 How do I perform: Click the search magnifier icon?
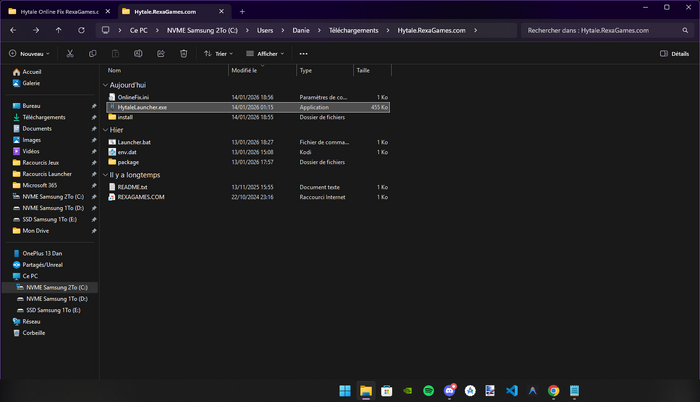685,30
